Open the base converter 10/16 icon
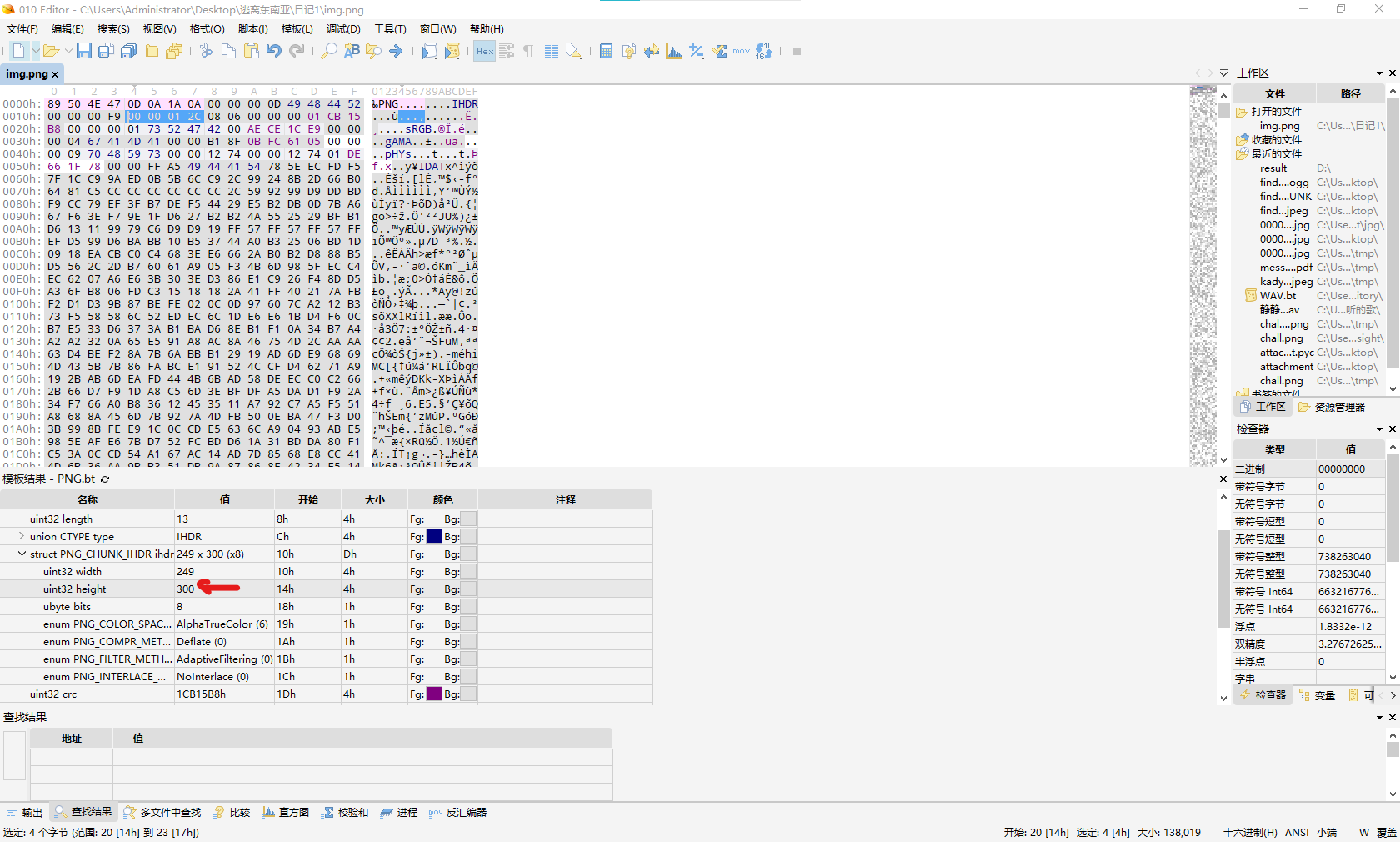This screenshot has height=842, width=1400. tap(764, 51)
